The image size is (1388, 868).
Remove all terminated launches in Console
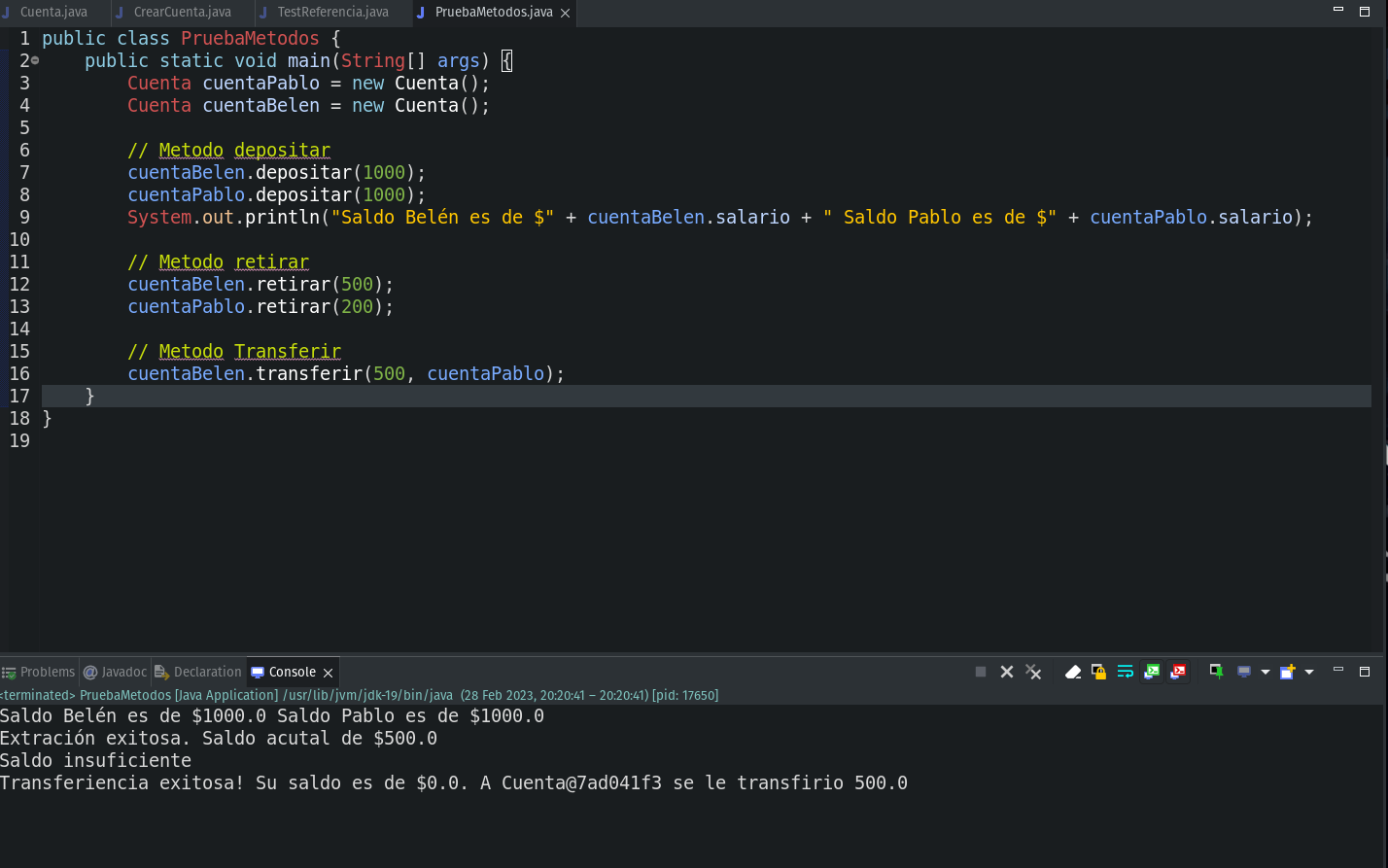pyautogui.click(x=1033, y=672)
